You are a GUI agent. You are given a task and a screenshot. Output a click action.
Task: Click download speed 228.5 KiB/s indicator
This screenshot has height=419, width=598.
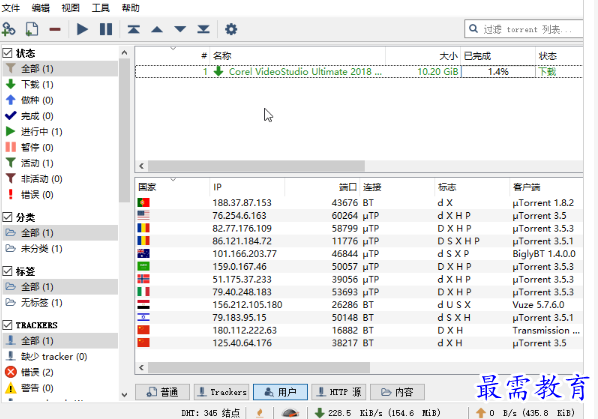(378, 413)
